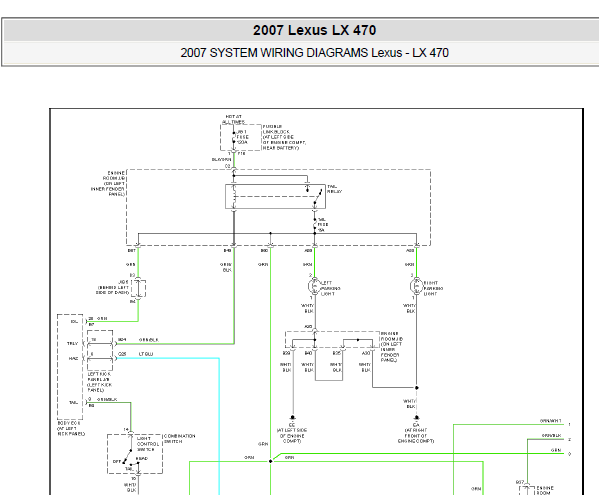The width and height of the screenshot is (599, 495).
Task: Click the TAIL RELAY label
Action: [x=334, y=189]
